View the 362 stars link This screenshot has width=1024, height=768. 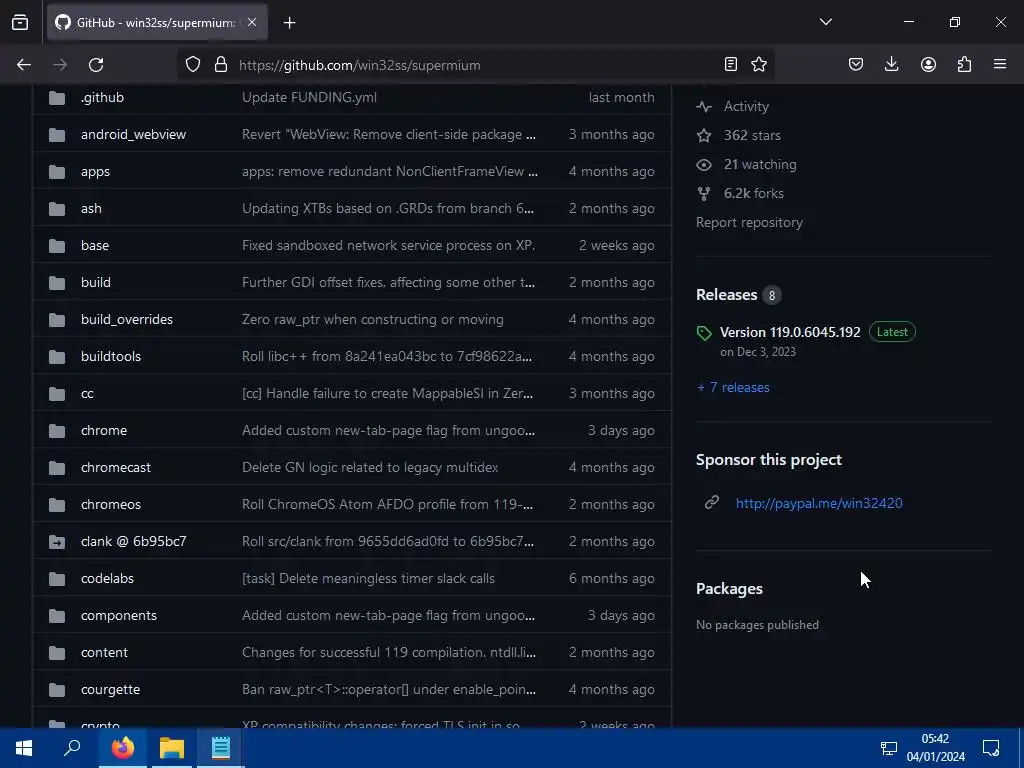(x=752, y=135)
